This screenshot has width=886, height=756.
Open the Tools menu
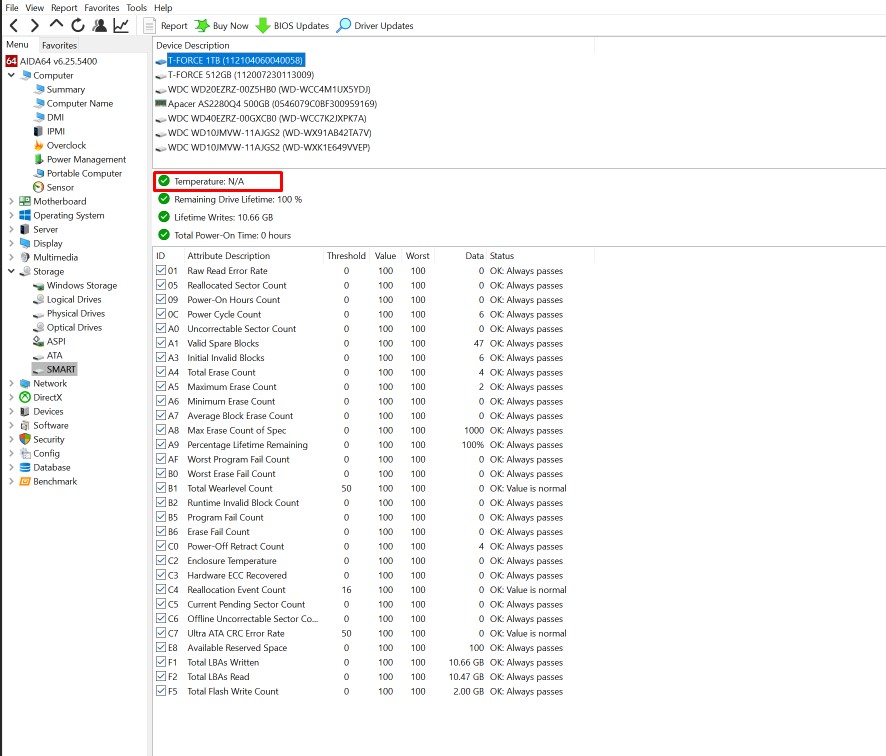pos(136,8)
